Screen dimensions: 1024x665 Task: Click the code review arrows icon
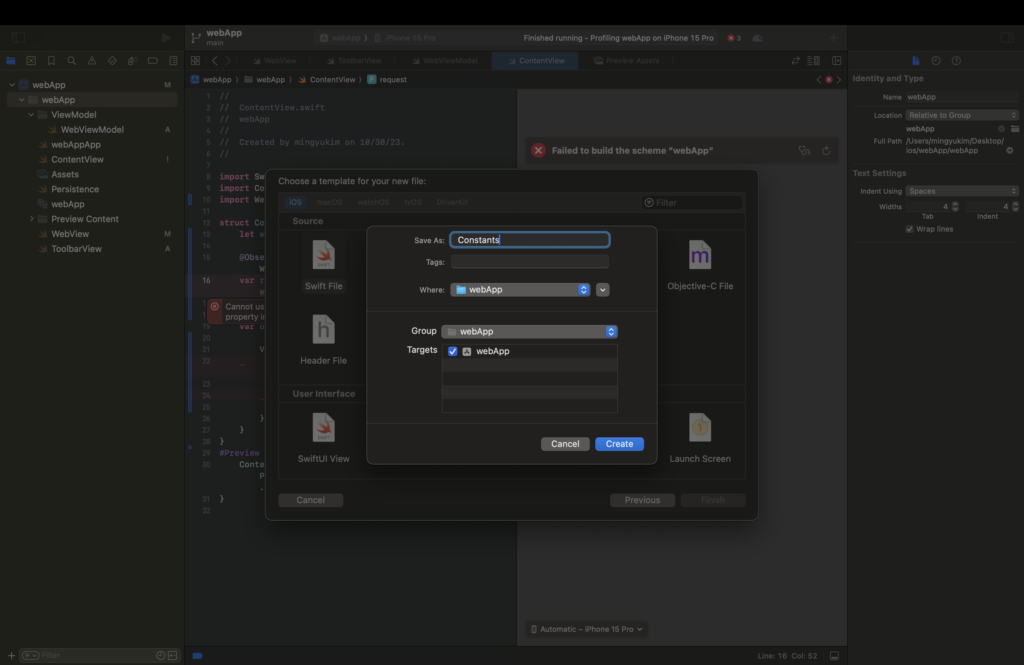795,61
